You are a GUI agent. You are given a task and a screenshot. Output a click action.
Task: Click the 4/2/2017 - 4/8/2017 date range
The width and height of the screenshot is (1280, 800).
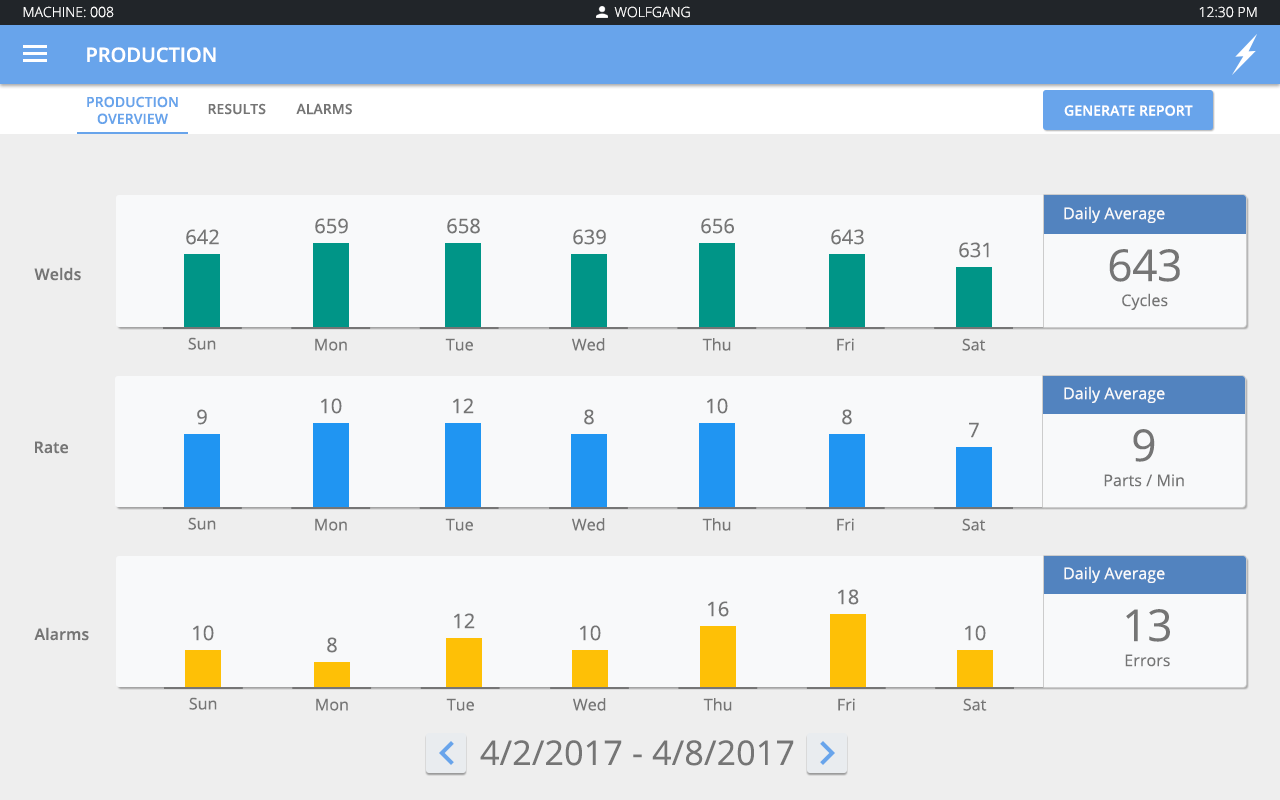636,753
